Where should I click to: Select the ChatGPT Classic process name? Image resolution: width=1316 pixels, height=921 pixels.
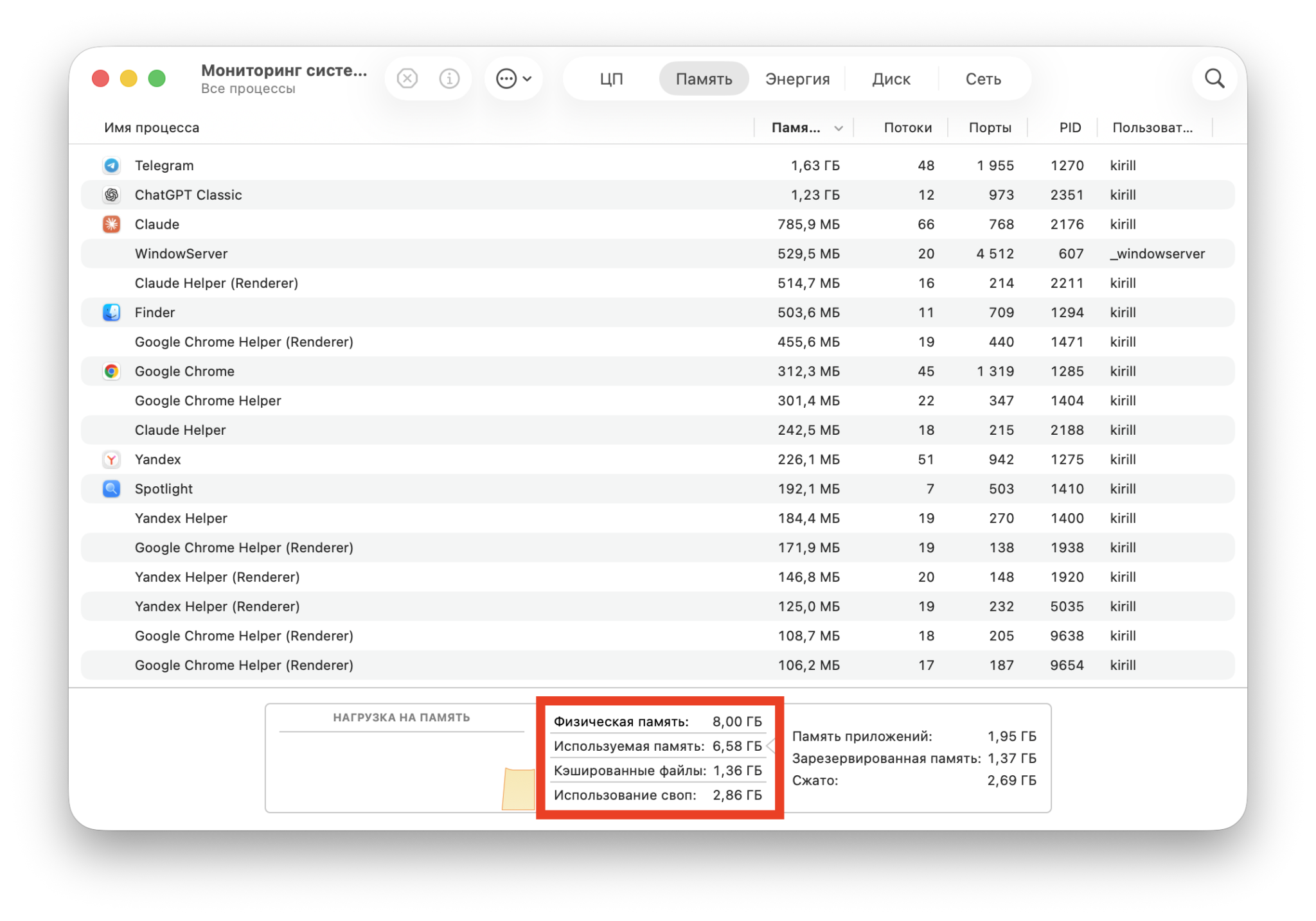click(x=188, y=195)
